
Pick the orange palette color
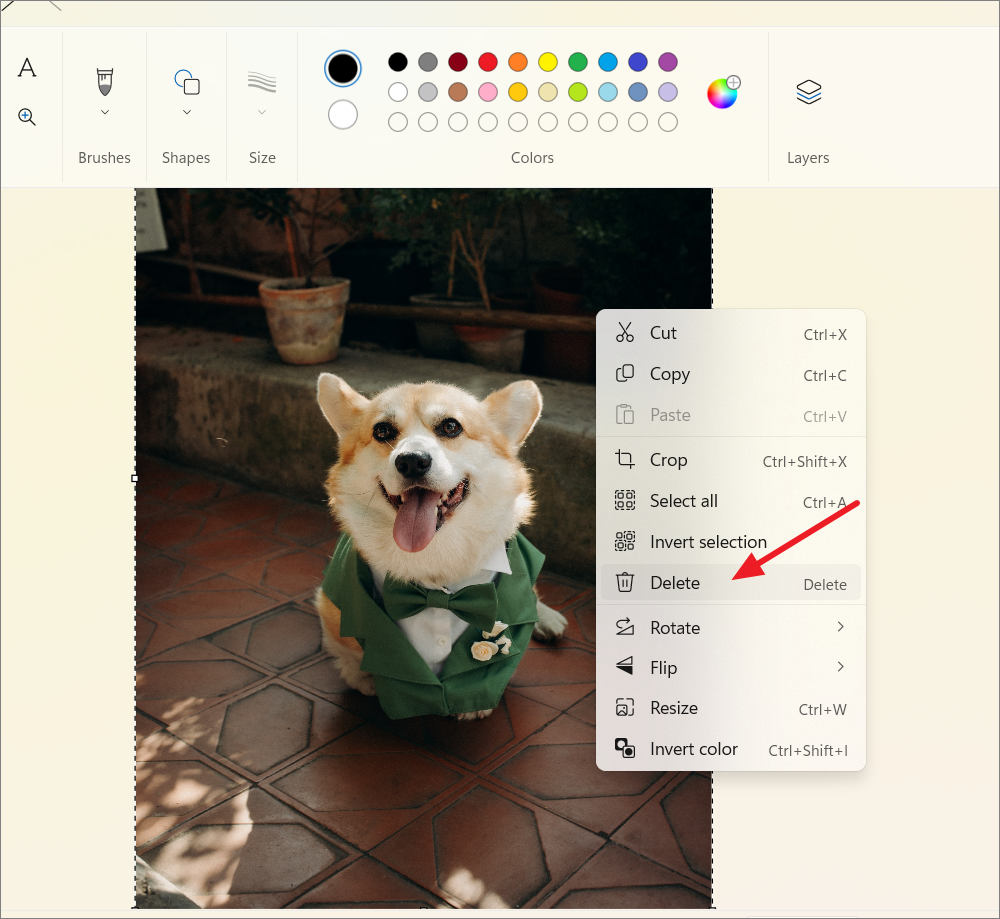pyautogui.click(x=518, y=62)
